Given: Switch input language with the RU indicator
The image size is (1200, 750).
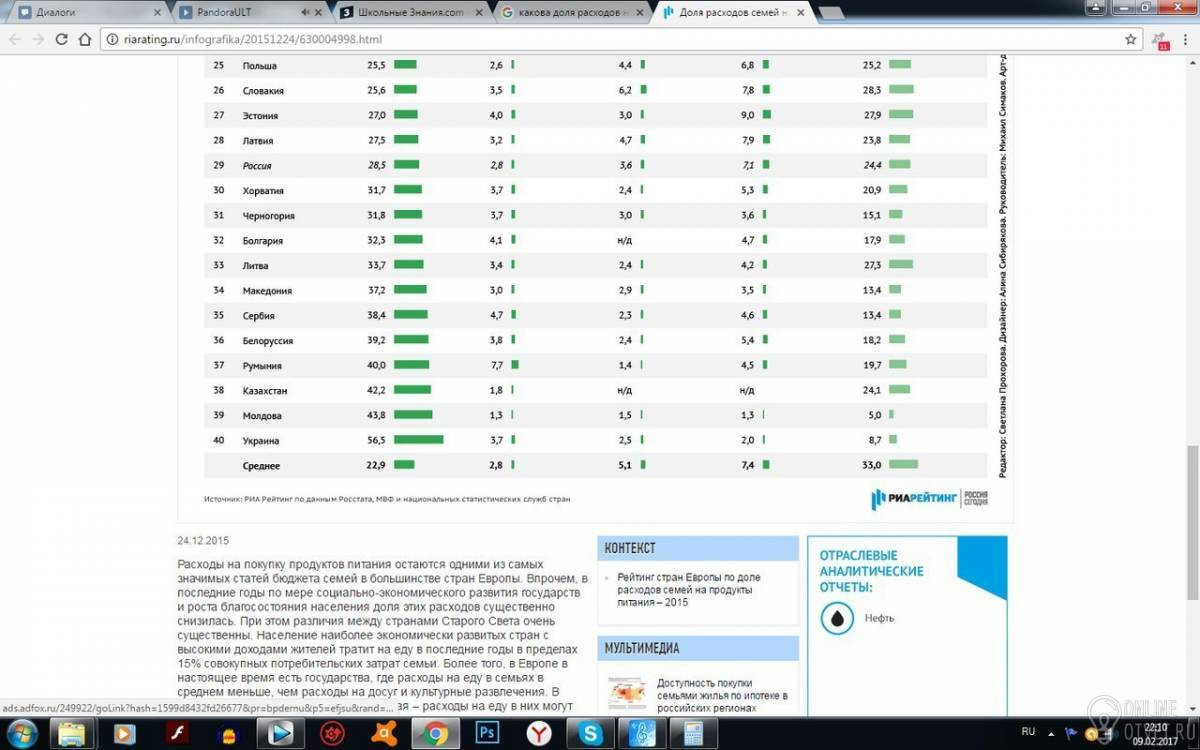Looking at the screenshot, I should (1029, 731).
